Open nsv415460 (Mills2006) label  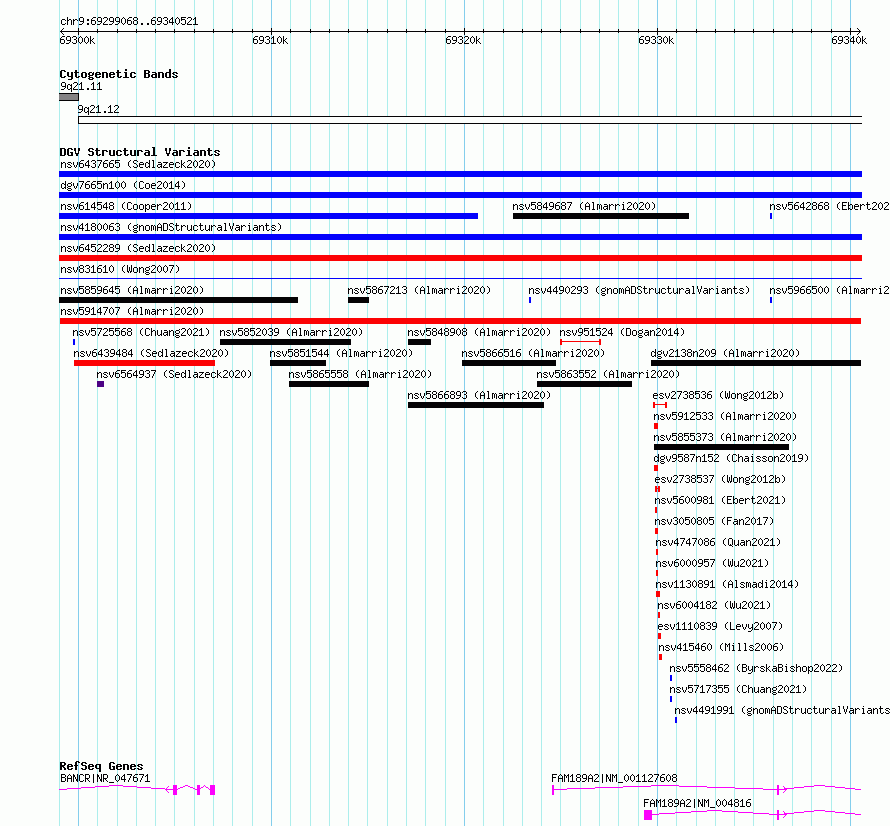click(721, 647)
